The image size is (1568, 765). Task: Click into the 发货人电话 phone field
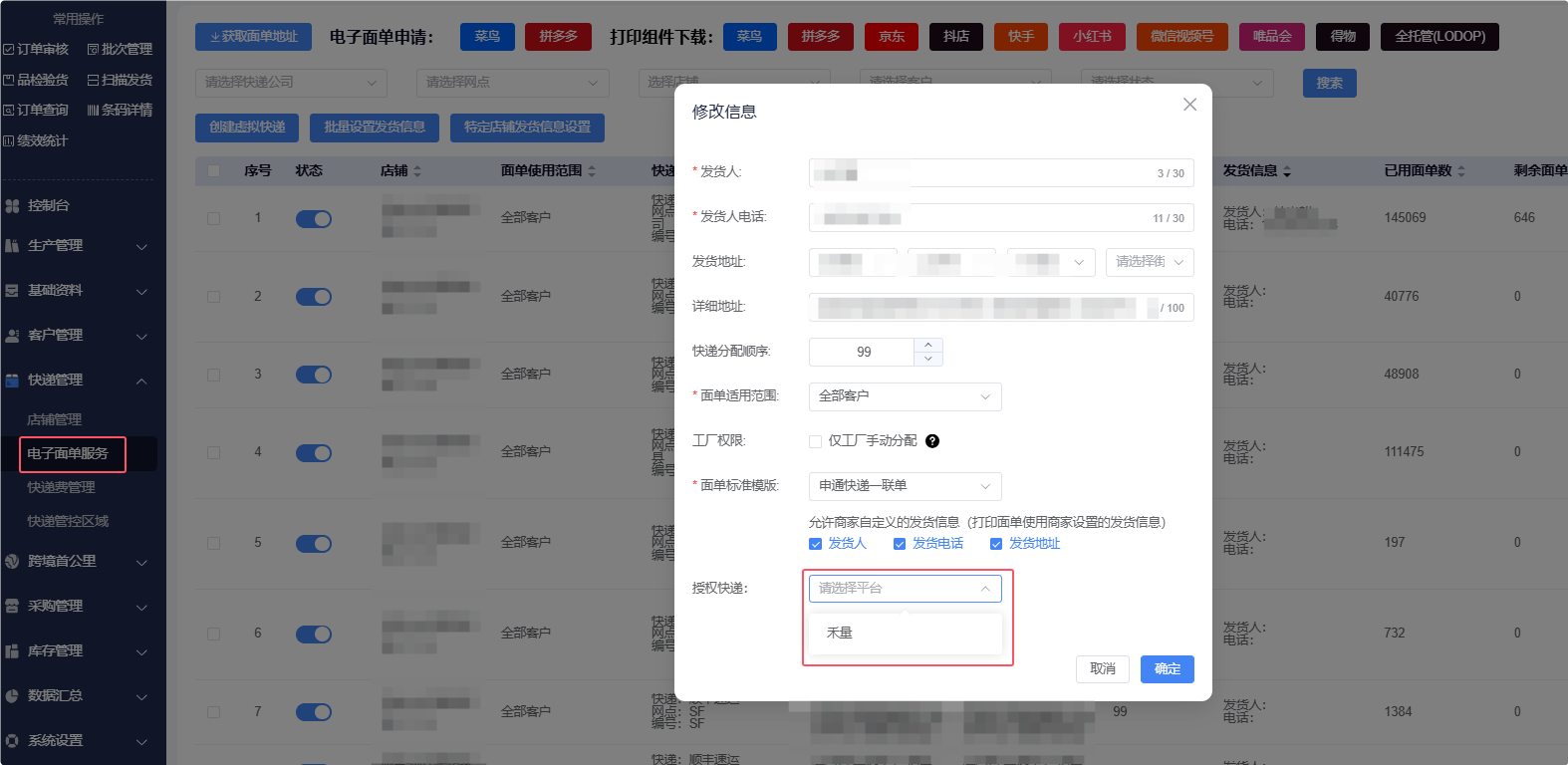click(x=1001, y=218)
